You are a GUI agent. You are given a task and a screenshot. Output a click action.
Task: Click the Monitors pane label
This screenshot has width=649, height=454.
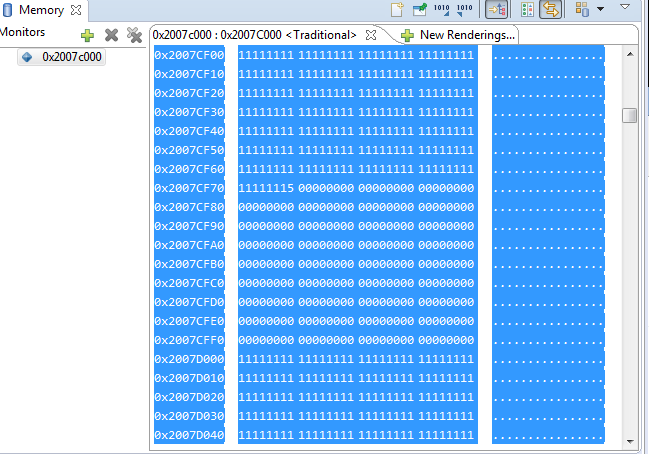coord(22,32)
